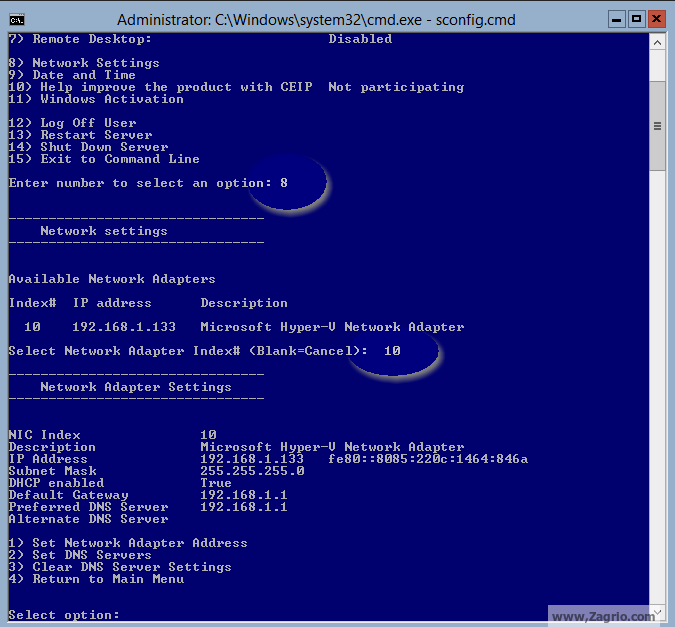Click IPv6 address 'fe80::8085:220c:1464:846a'

[x=428, y=459]
